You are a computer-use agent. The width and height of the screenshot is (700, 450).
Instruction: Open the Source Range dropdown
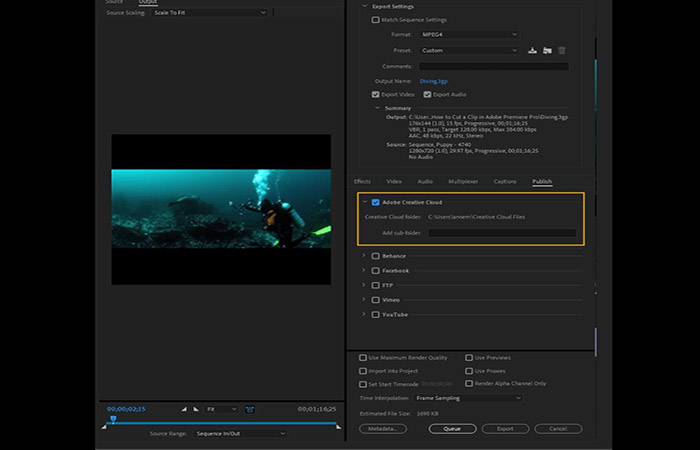pyautogui.click(x=240, y=433)
